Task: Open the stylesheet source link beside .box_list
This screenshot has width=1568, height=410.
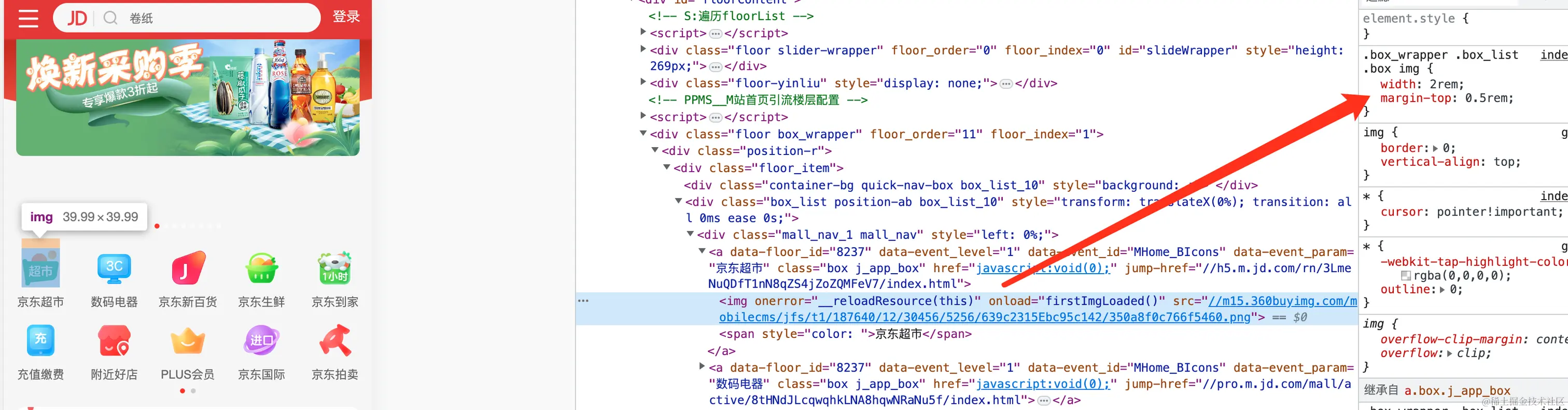Action: (1554, 55)
